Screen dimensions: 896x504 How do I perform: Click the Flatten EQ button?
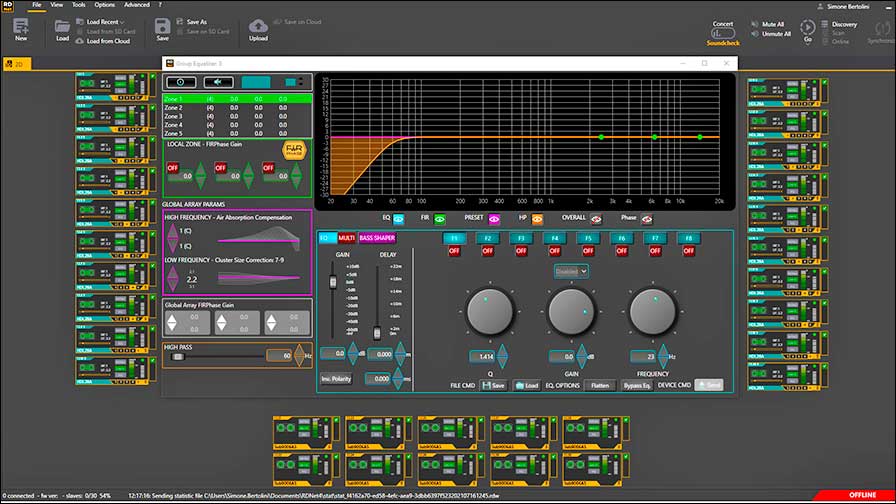[x=599, y=386]
